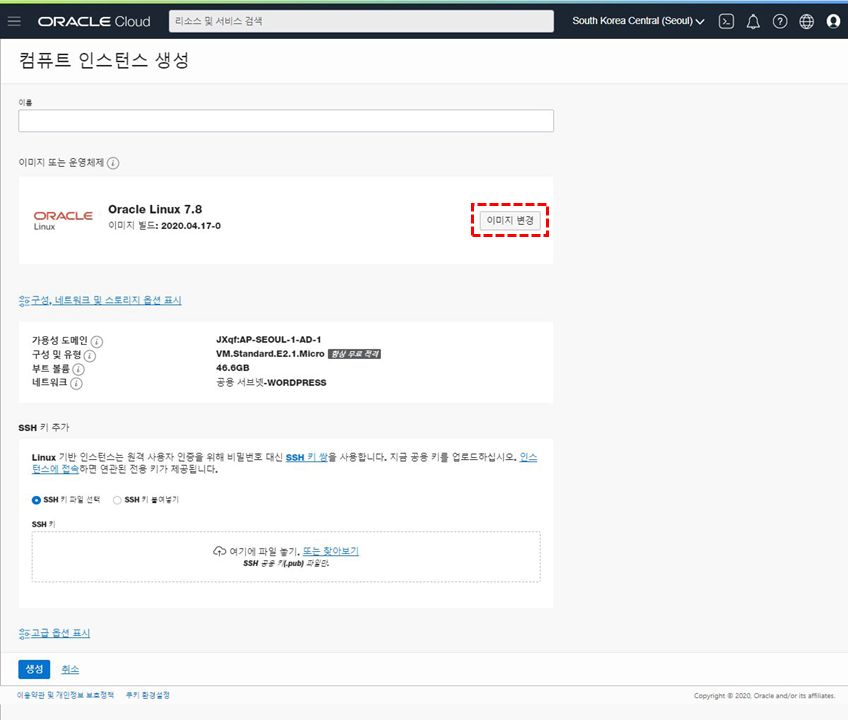Focus the 리소스 및 서비스 검색 search box
Screen dimensions: 848x720
361,21
